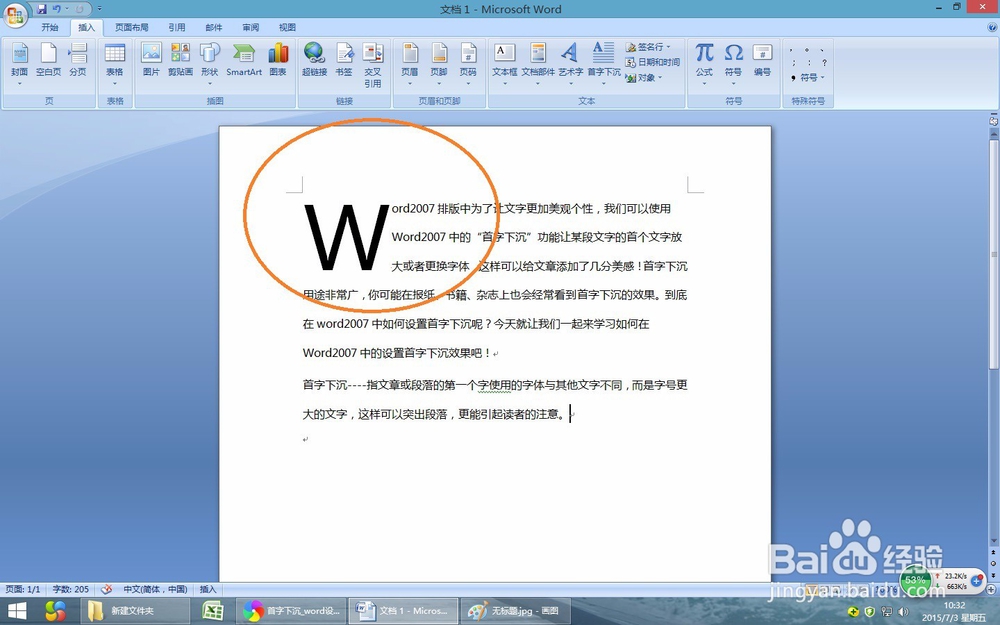Insert a SmartArt graphic
This screenshot has width=1000, height=625.
244,60
